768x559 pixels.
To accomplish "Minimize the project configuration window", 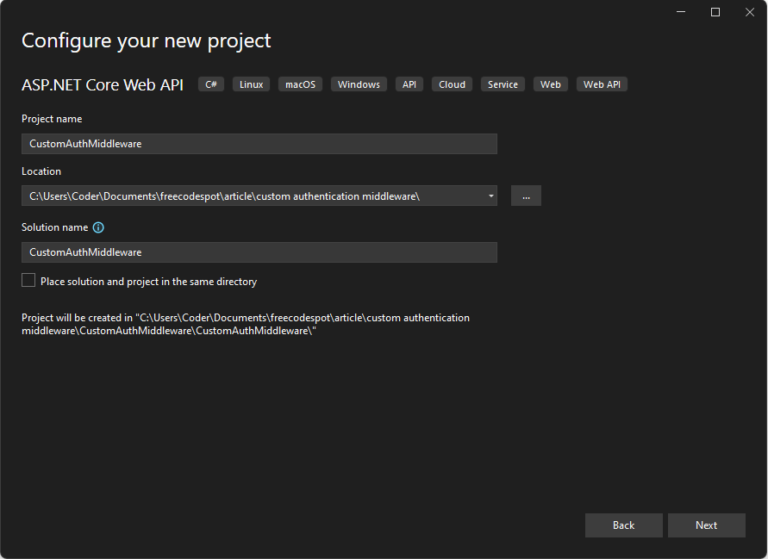I will pyautogui.click(x=681, y=12).
